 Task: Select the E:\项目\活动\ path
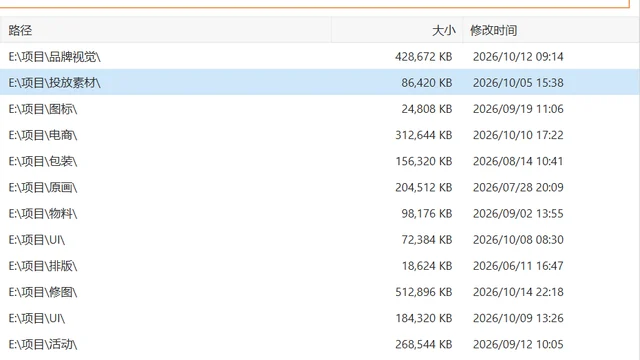[43, 344]
